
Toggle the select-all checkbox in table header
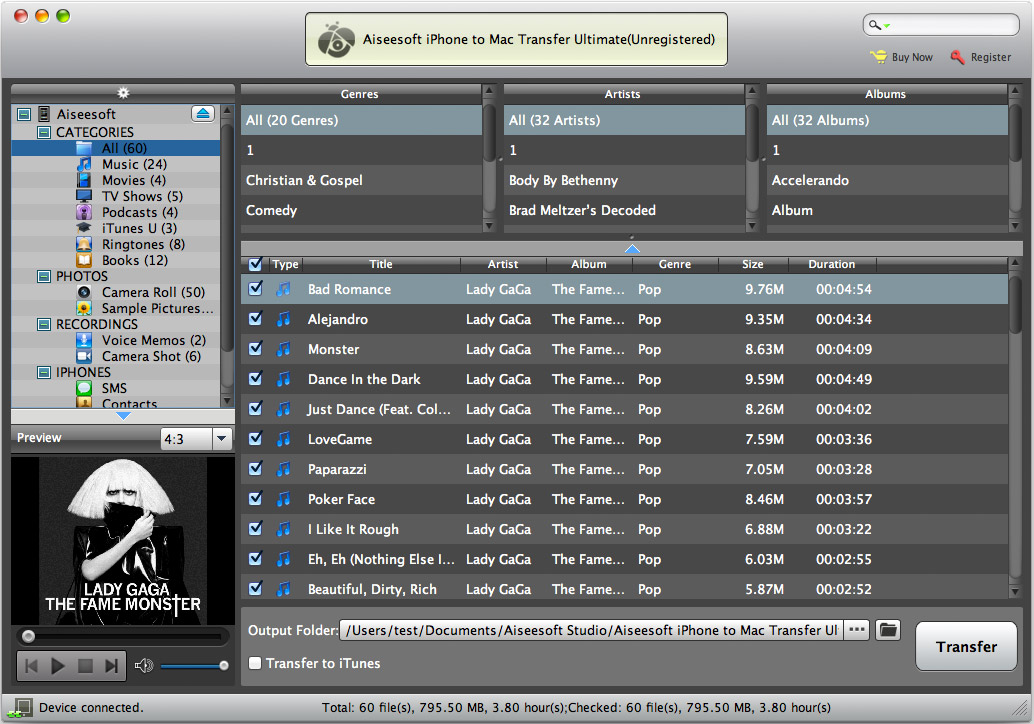(x=256, y=264)
